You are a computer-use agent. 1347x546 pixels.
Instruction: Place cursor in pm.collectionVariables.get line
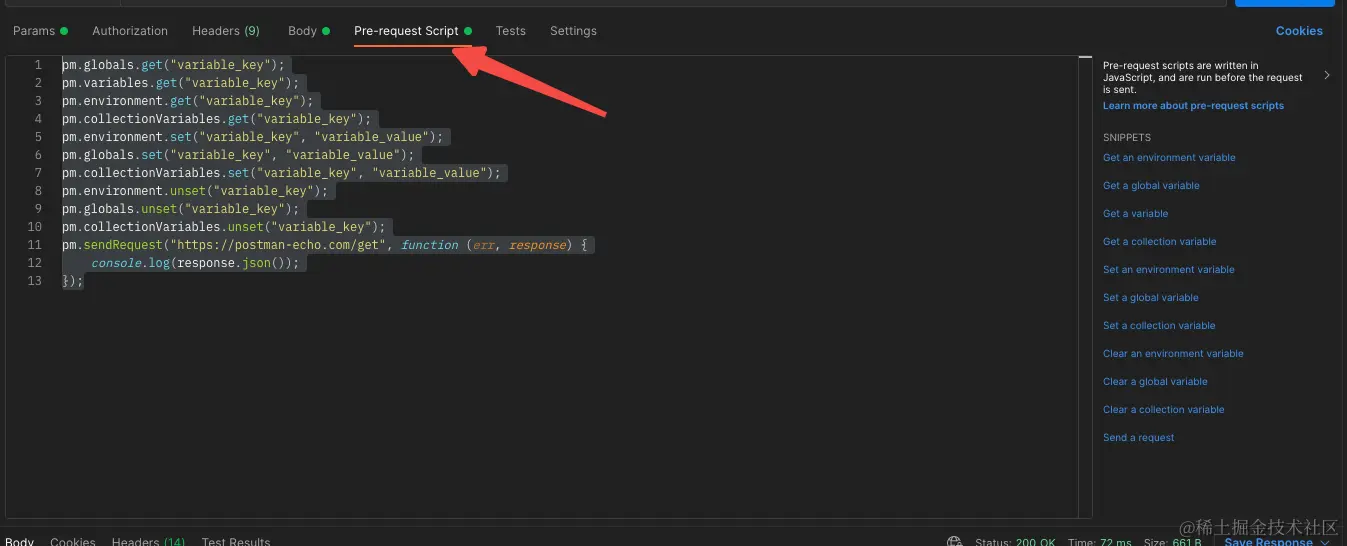tap(217, 119)
